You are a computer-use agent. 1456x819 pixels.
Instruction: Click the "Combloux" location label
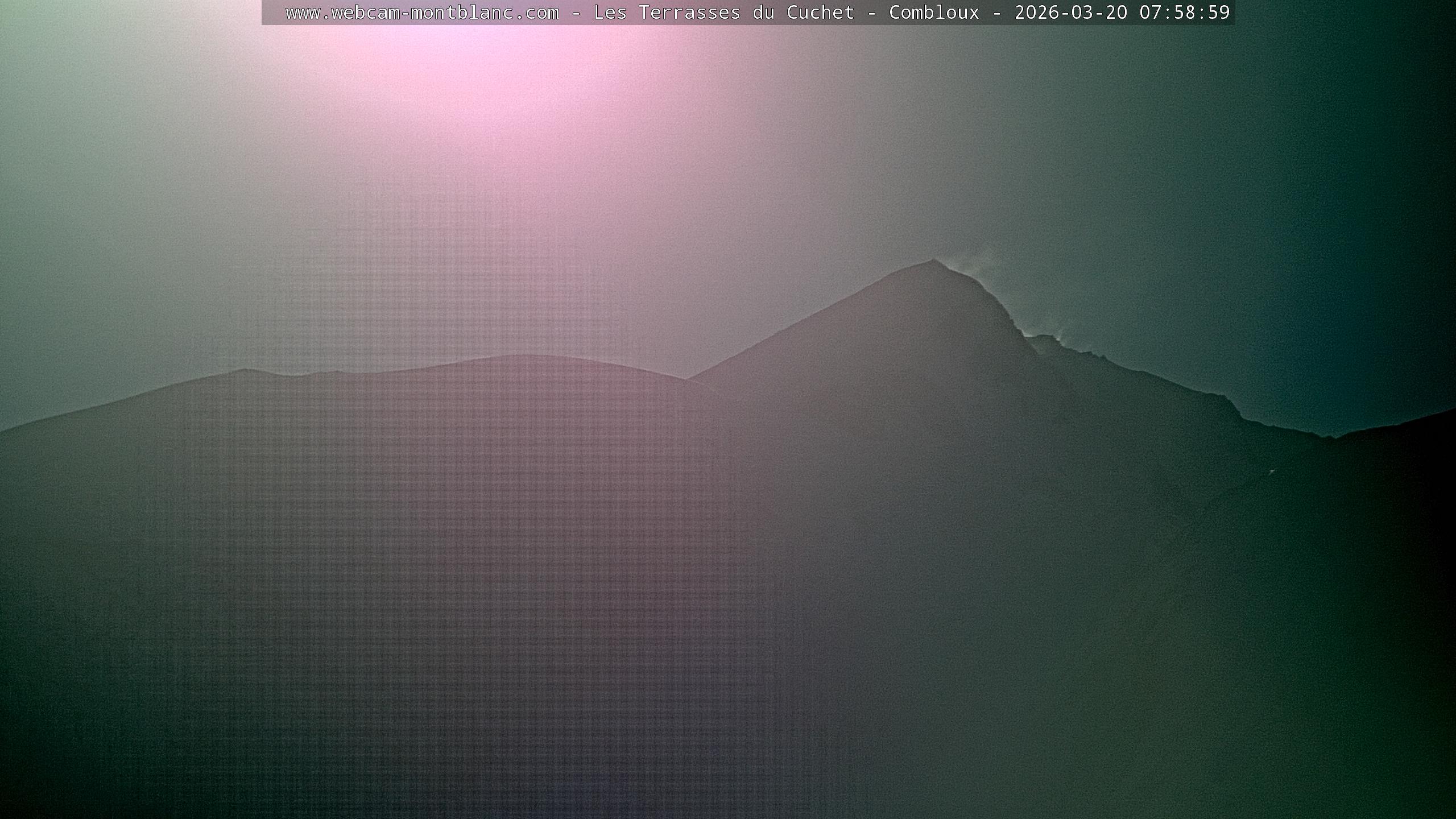pos(934,13)
